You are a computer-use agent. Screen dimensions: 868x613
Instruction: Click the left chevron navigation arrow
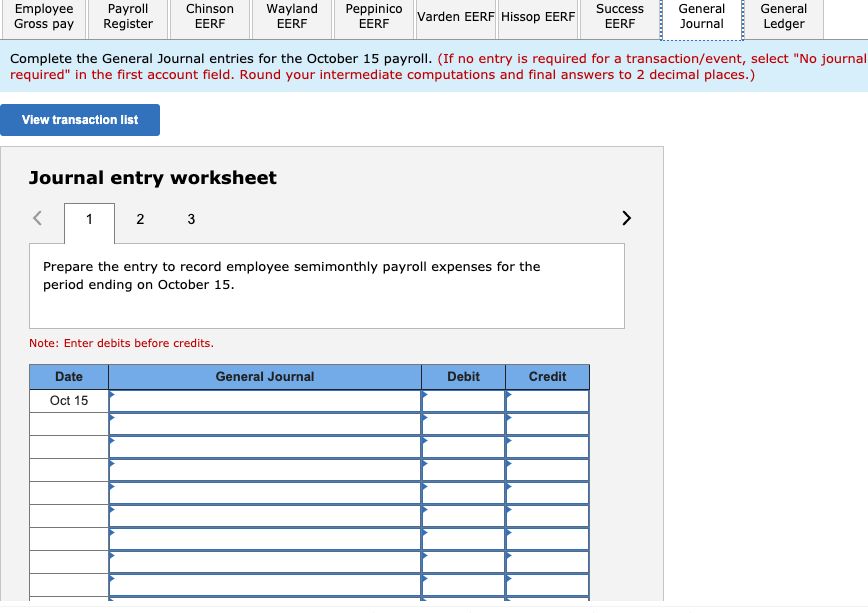tap(36, 218)
